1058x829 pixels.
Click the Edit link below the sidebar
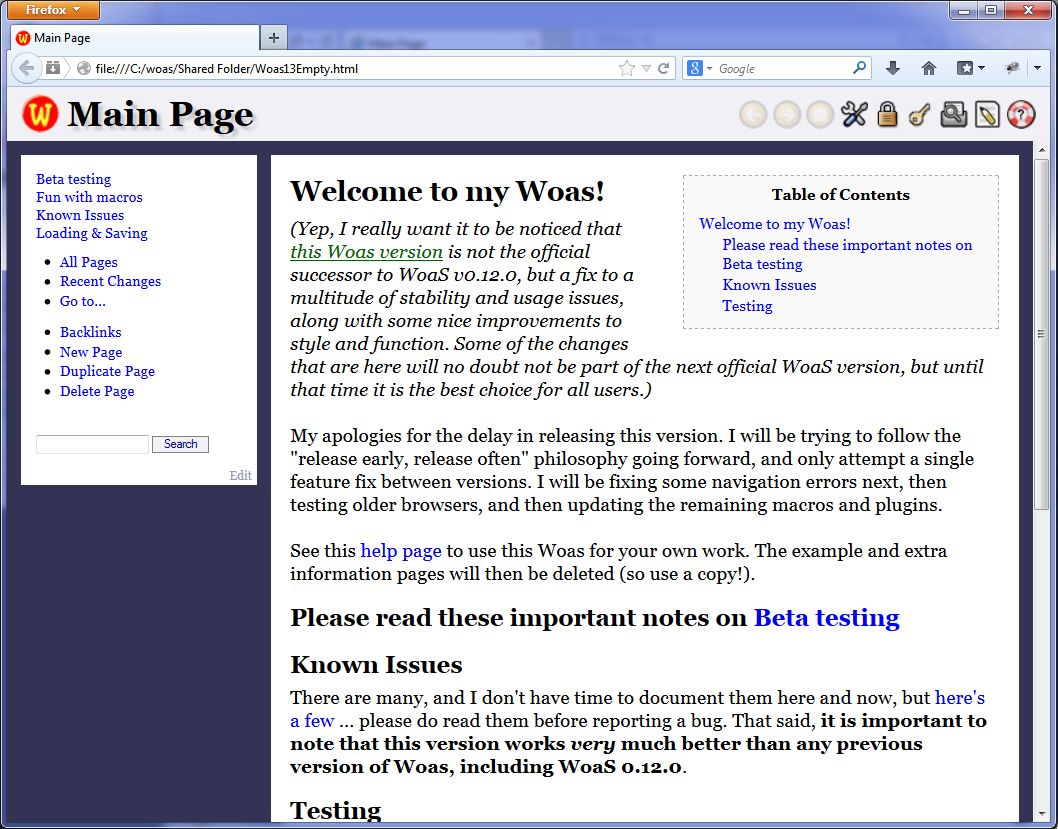[240, 475]
